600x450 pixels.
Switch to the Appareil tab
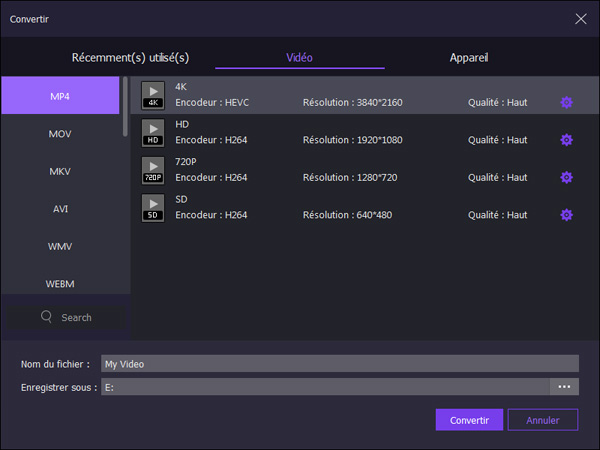[468, 58]
